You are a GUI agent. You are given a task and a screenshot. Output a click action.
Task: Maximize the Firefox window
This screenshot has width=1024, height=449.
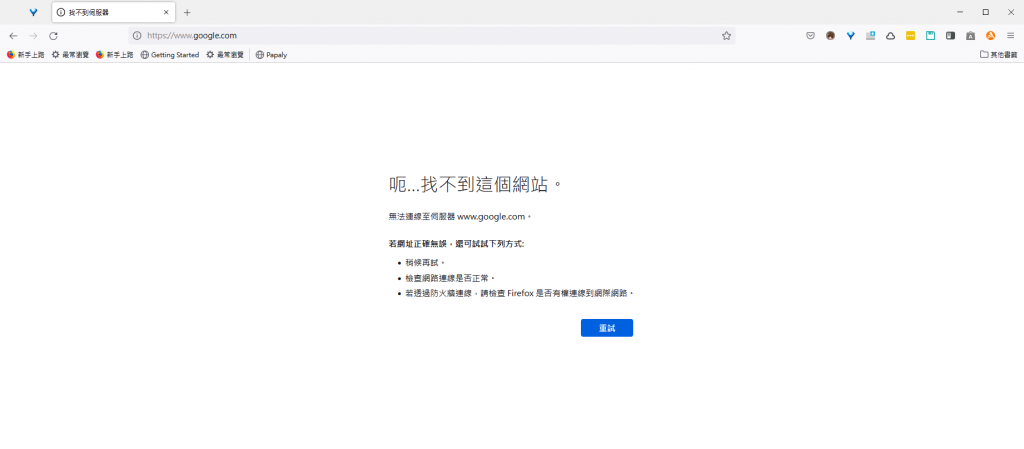[985, 12]
